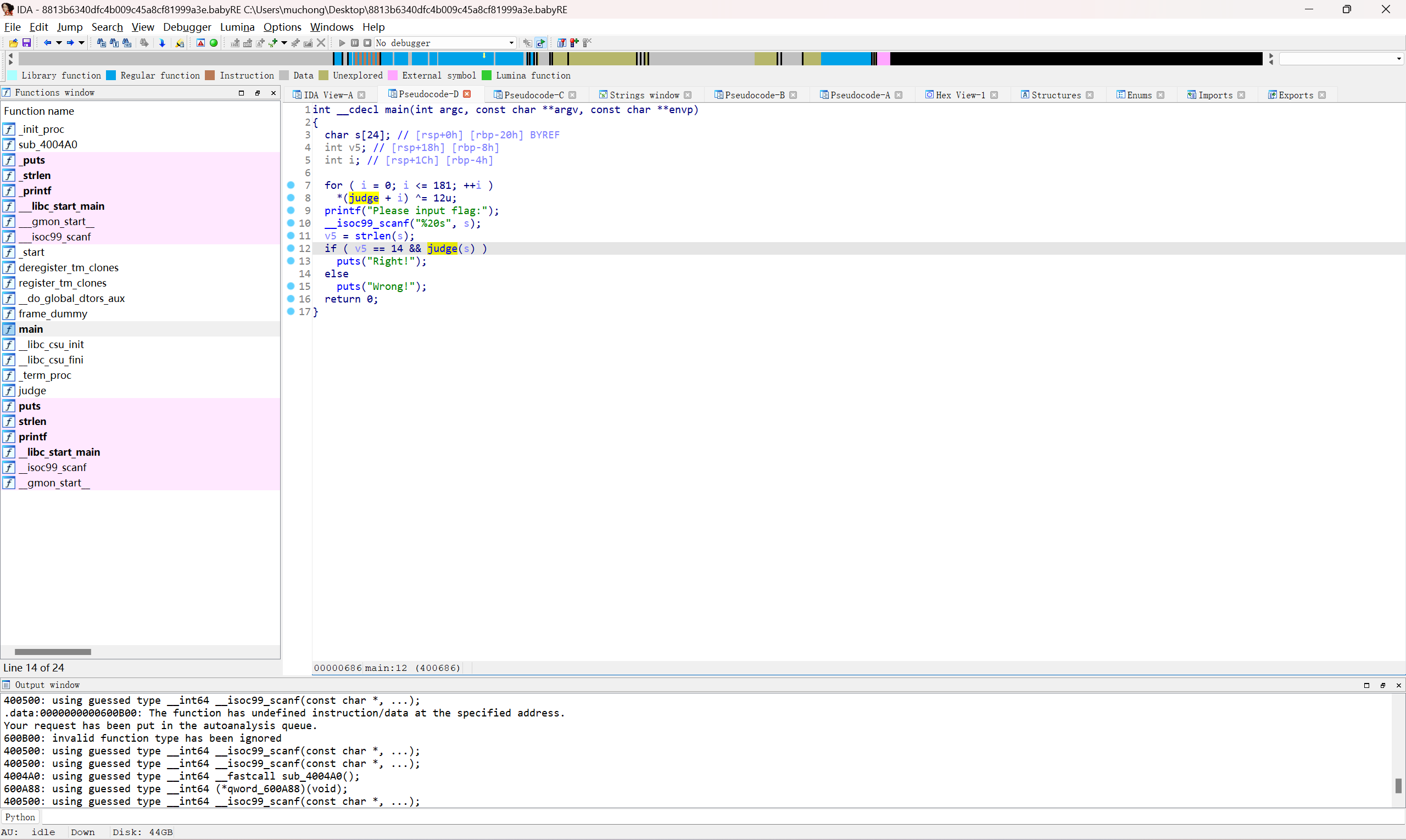The height and width of the screenshot is (840, 1406).
Task: Click the Open file toolbar icon
Action: (13, 43)
